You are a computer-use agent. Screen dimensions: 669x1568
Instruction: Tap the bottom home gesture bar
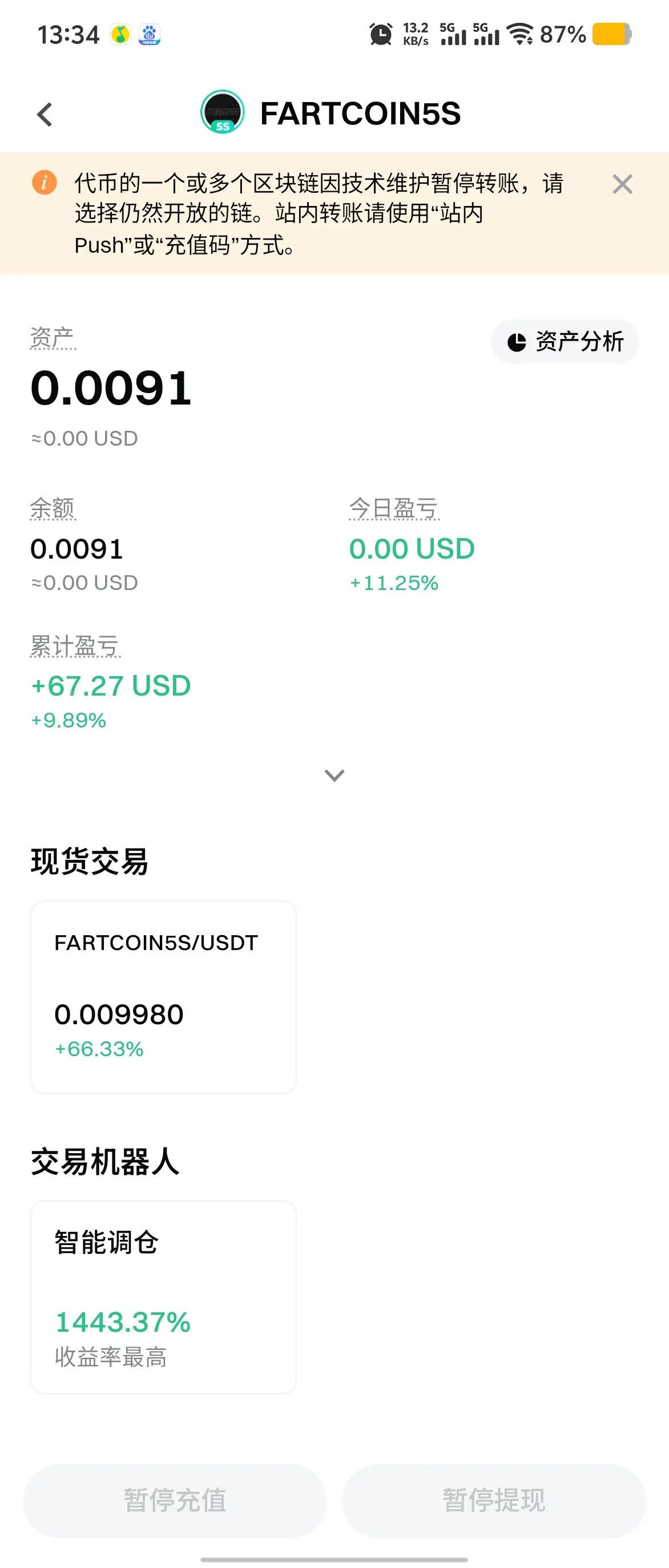pos(334,1559)
